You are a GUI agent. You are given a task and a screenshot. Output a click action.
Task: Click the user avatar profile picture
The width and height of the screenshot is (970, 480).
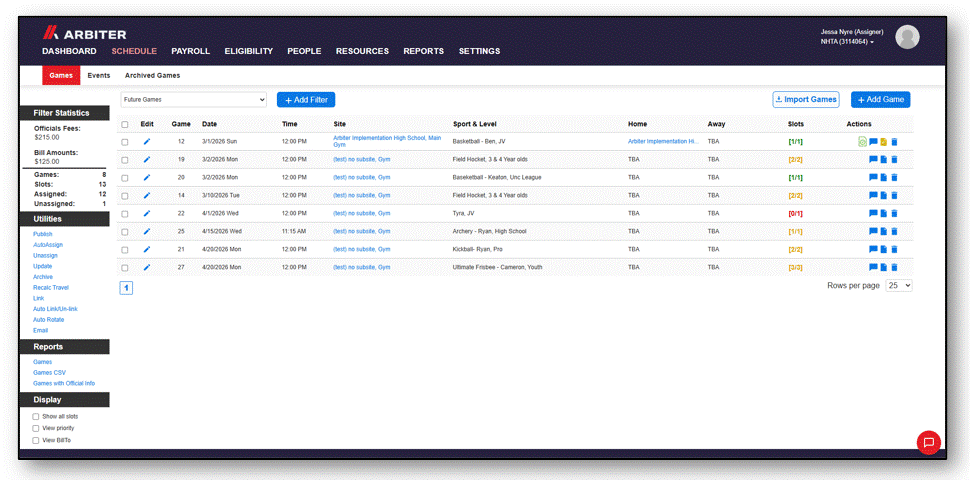point(907,37)
